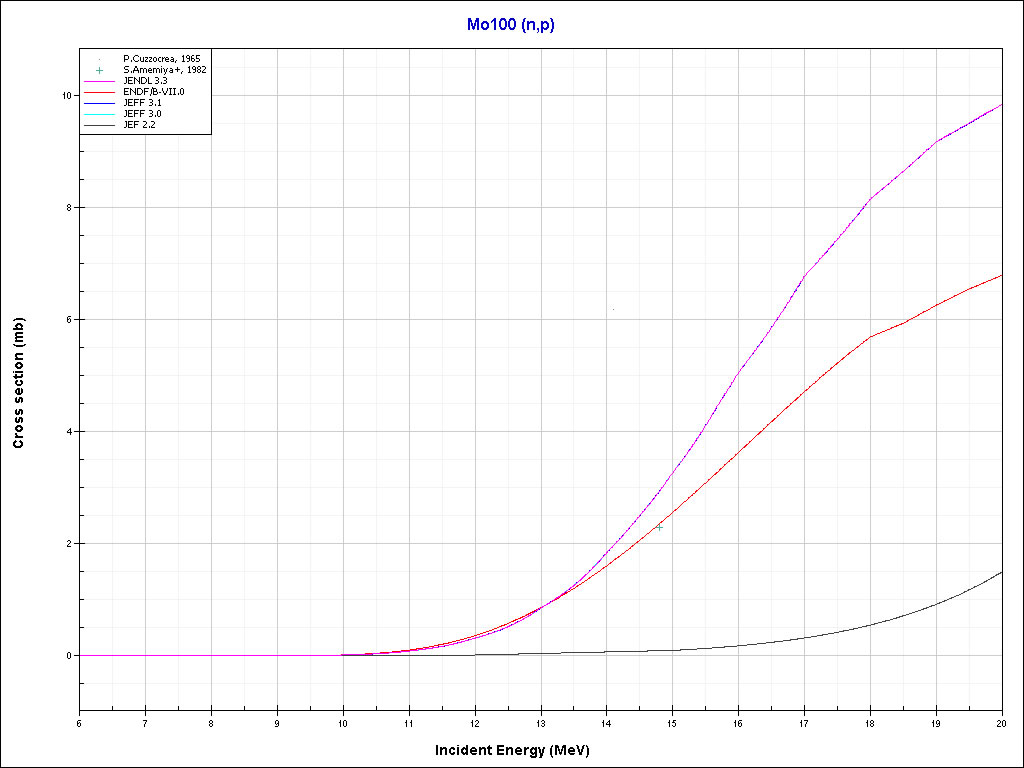Click the green plus marker for S.Amemiya

point(100,70)
